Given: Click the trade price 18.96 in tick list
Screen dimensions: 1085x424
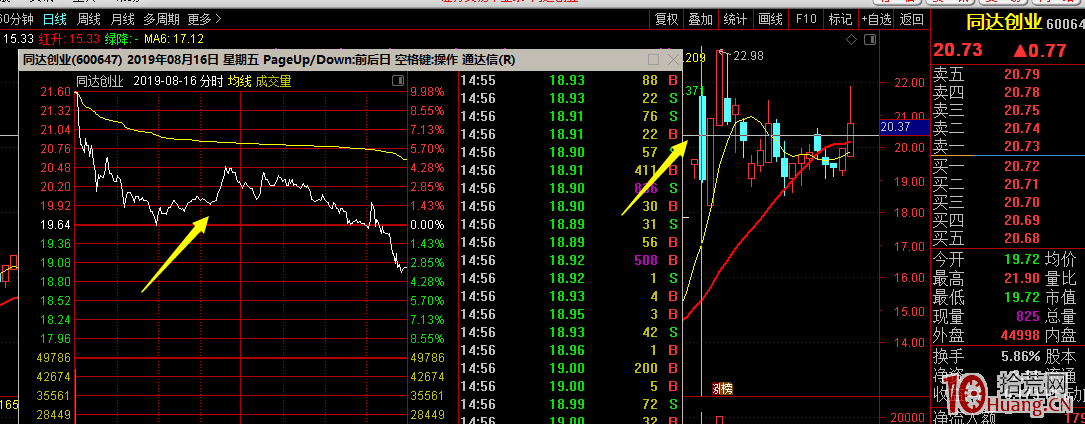Looking at the screenshot, I should (x=567, y=350).
